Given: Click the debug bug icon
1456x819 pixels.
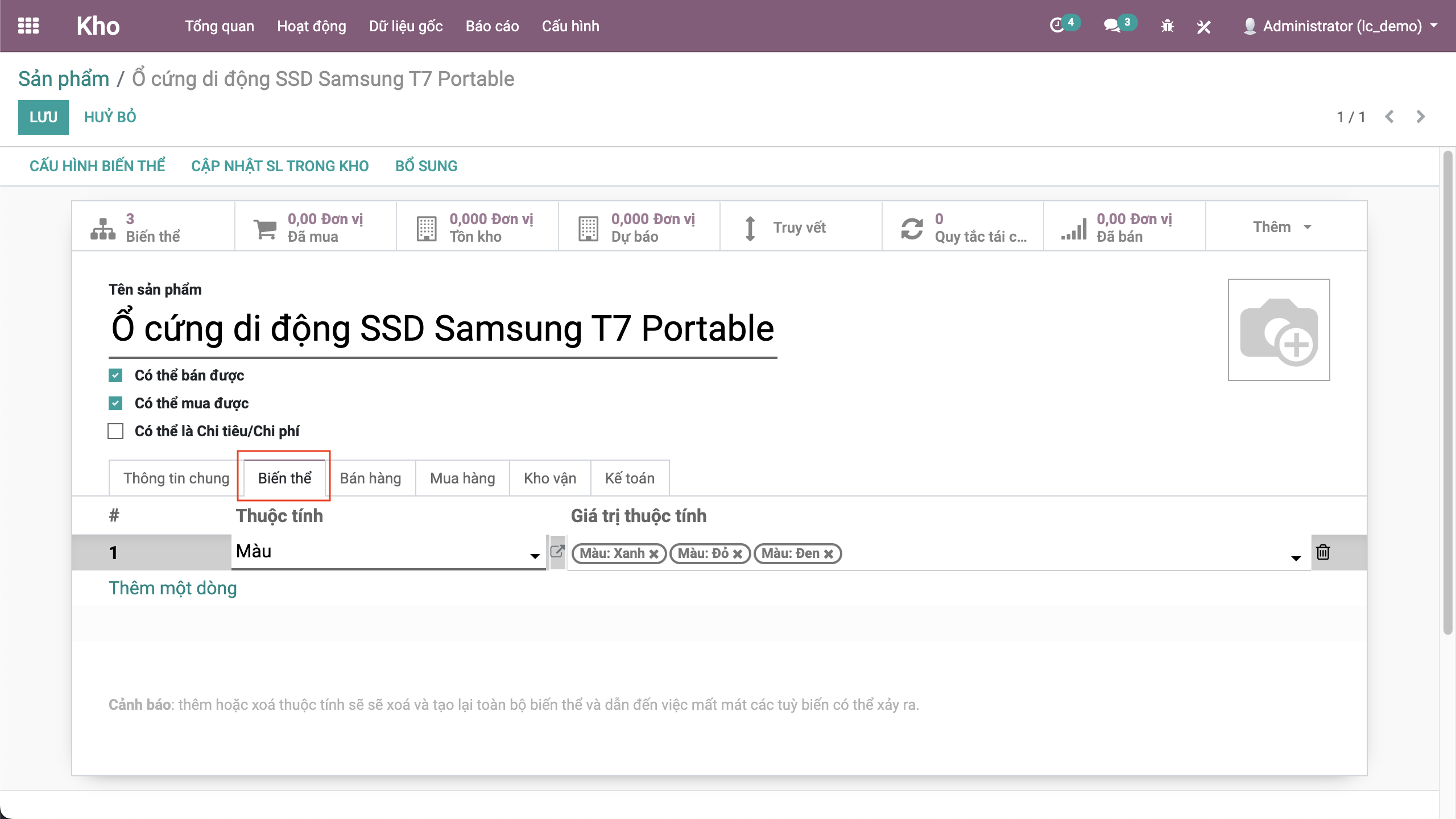Looking at the screenshot, I should [x=1167, y=26].
